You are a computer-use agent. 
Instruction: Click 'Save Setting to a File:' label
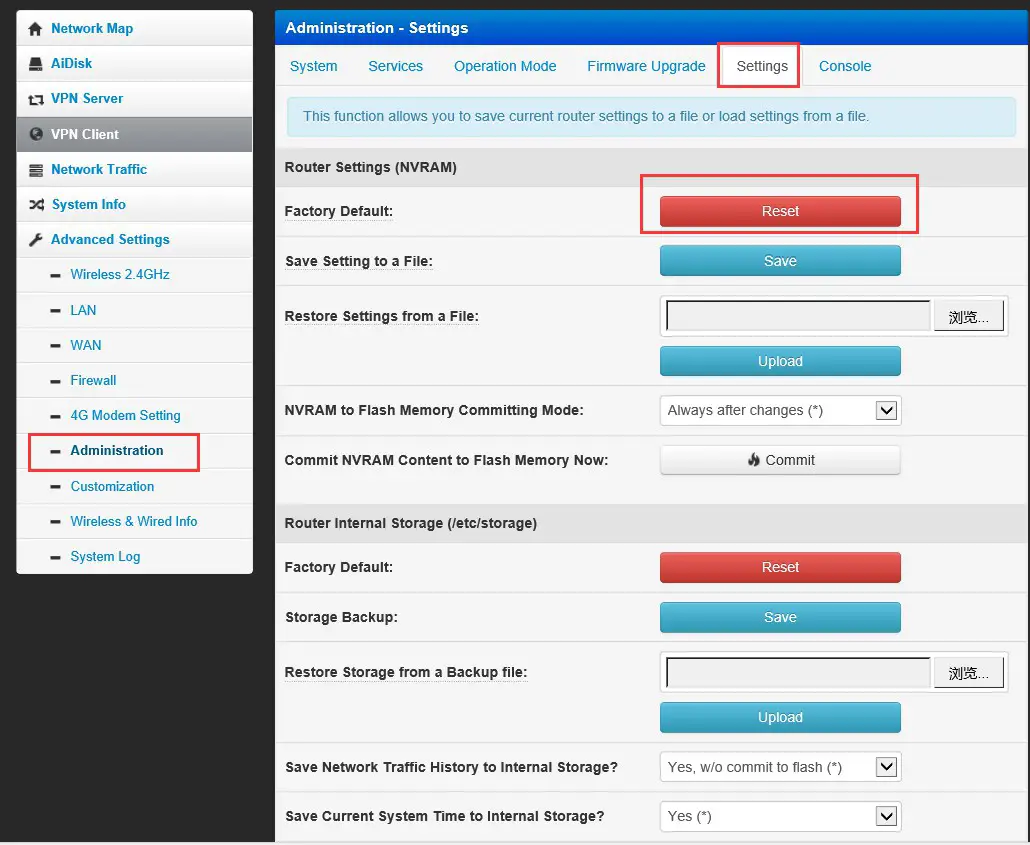(359, 262)
